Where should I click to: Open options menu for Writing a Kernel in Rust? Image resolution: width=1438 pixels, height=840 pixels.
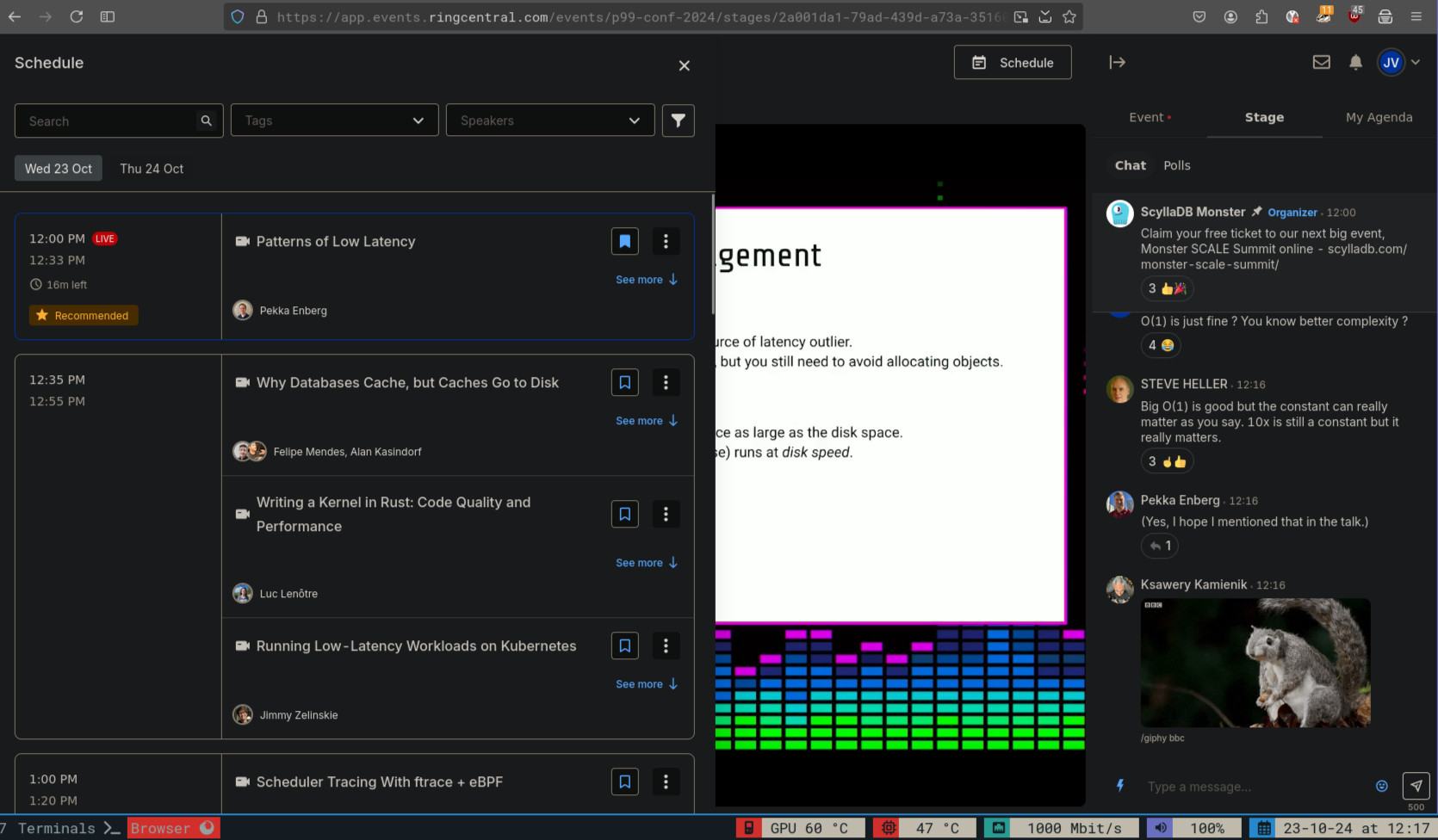pos(666,514)
